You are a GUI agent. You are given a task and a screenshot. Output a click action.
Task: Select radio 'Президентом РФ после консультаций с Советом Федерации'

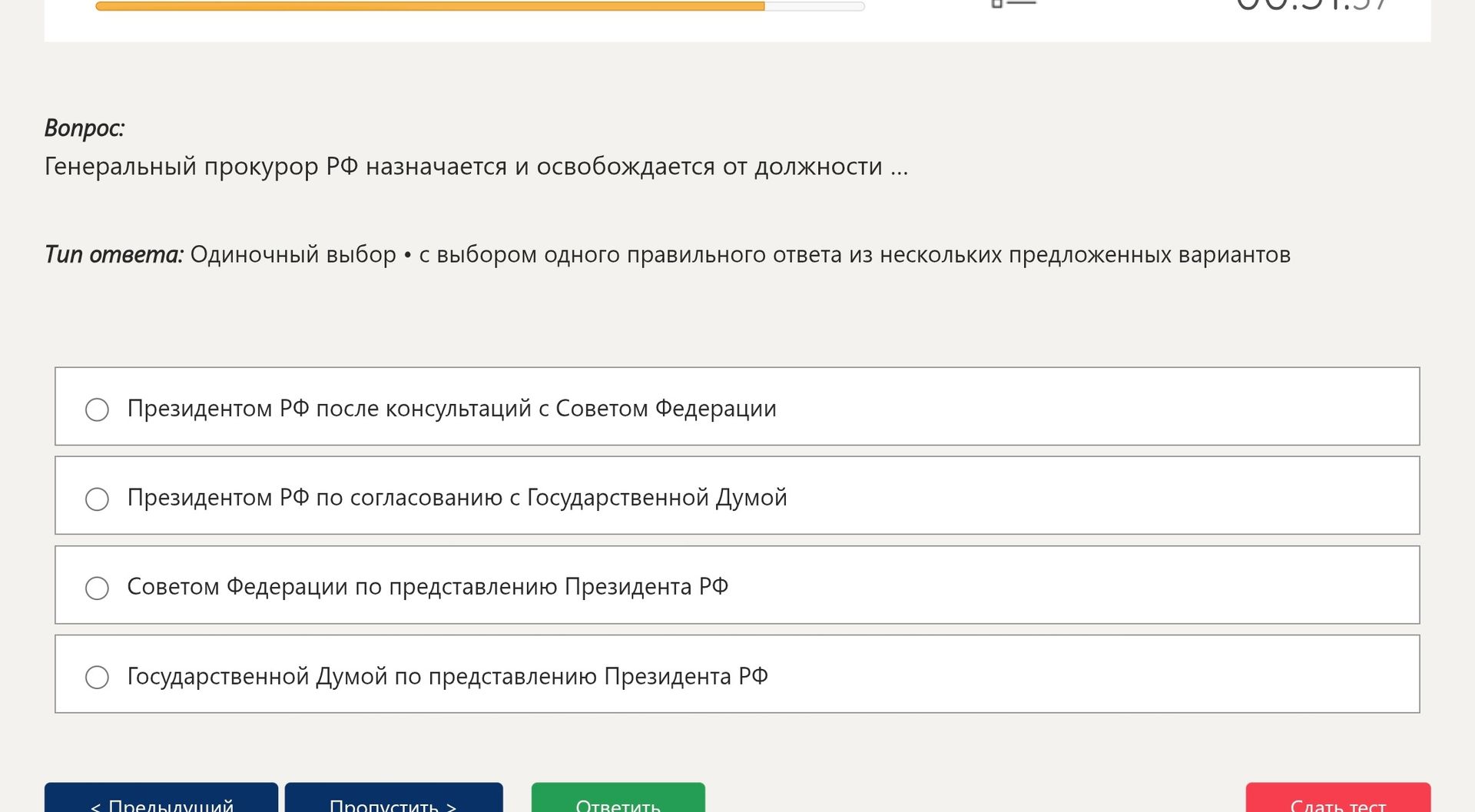[97, 409]
